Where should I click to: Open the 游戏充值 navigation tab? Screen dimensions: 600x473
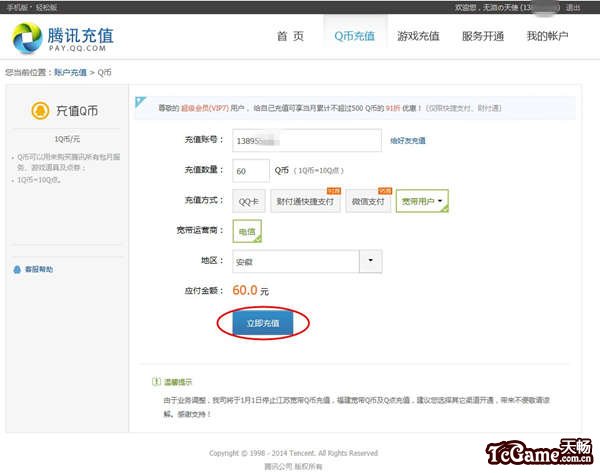[418, 36]
